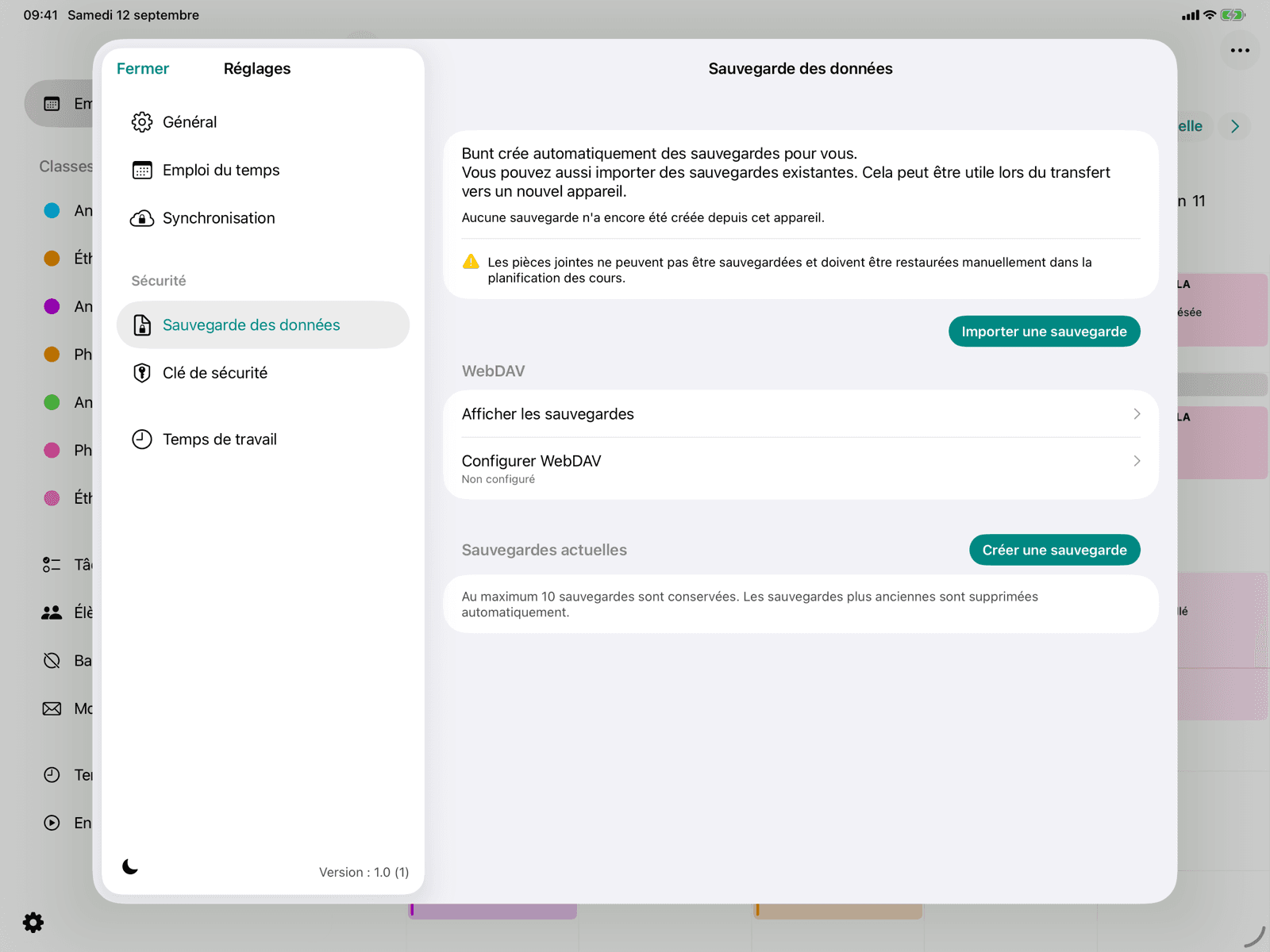Click the background sidebar calendar icon
The image size is (1270, 952).
[52, 104]
